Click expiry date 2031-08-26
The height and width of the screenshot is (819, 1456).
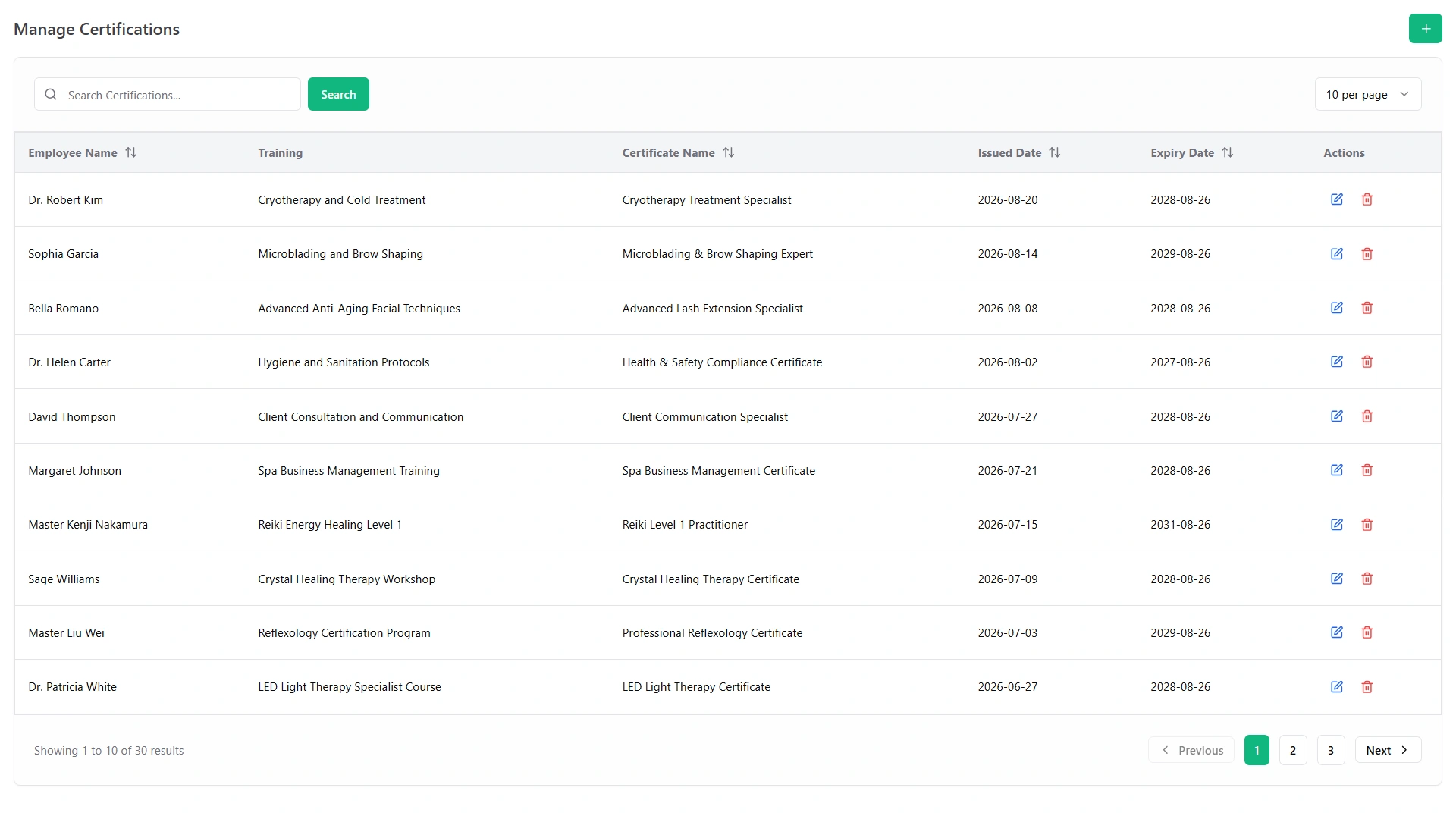(1180, 525)
